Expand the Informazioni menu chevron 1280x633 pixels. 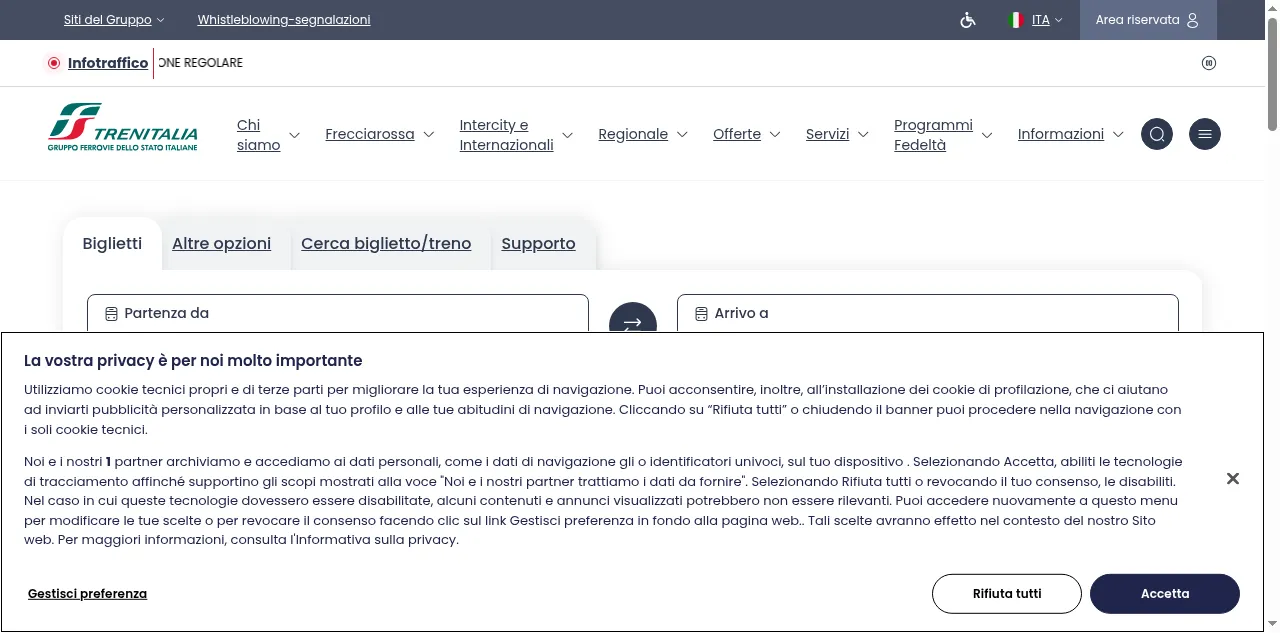[1118, 134]
